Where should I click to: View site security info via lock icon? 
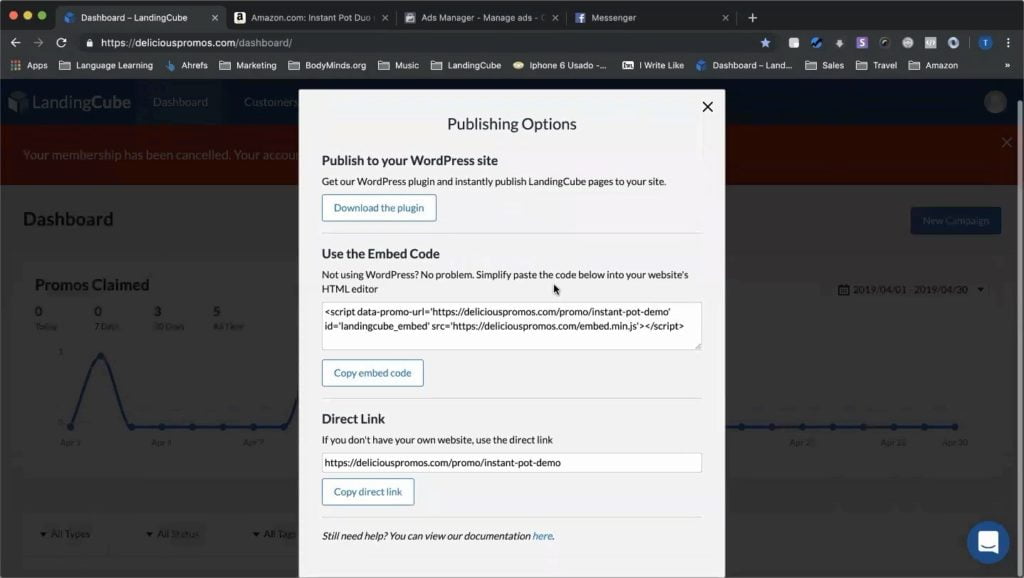pos(89,42)
